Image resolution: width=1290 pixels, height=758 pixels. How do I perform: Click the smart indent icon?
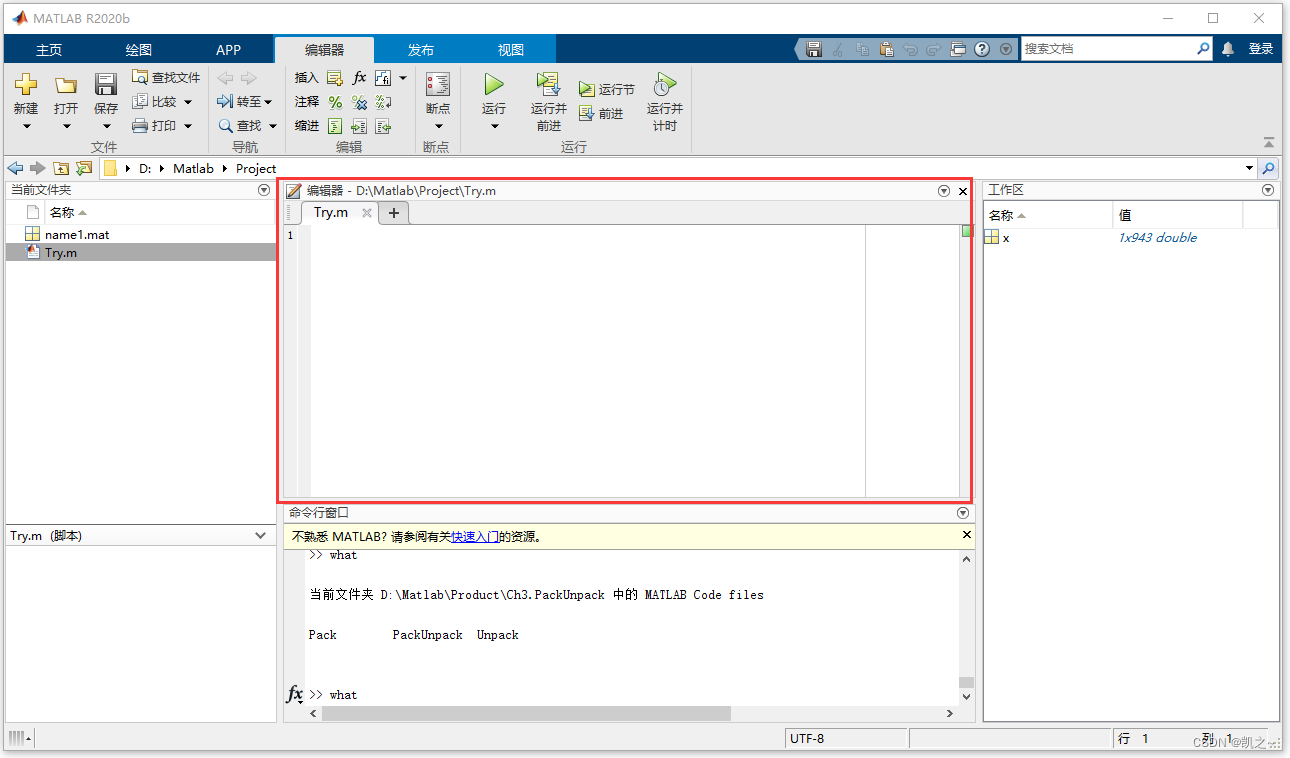coord(335,125)
